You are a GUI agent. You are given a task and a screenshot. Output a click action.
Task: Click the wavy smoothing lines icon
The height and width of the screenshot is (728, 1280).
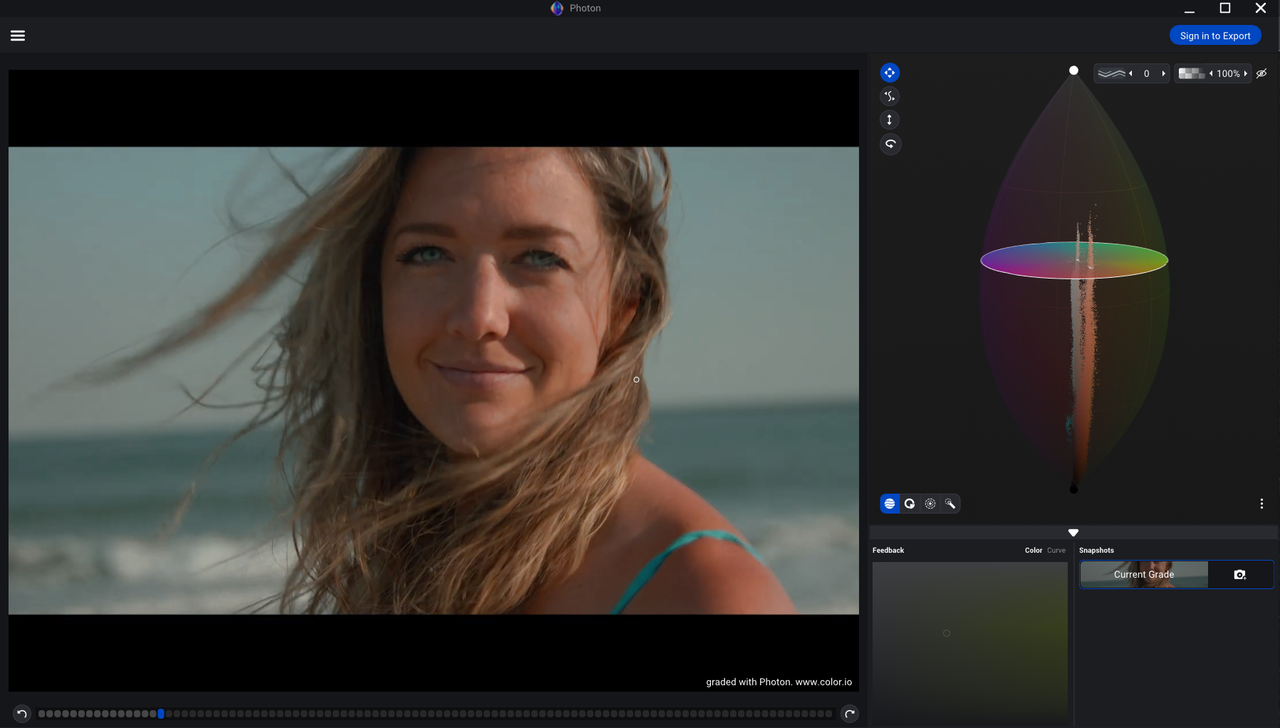point(1110,73)
